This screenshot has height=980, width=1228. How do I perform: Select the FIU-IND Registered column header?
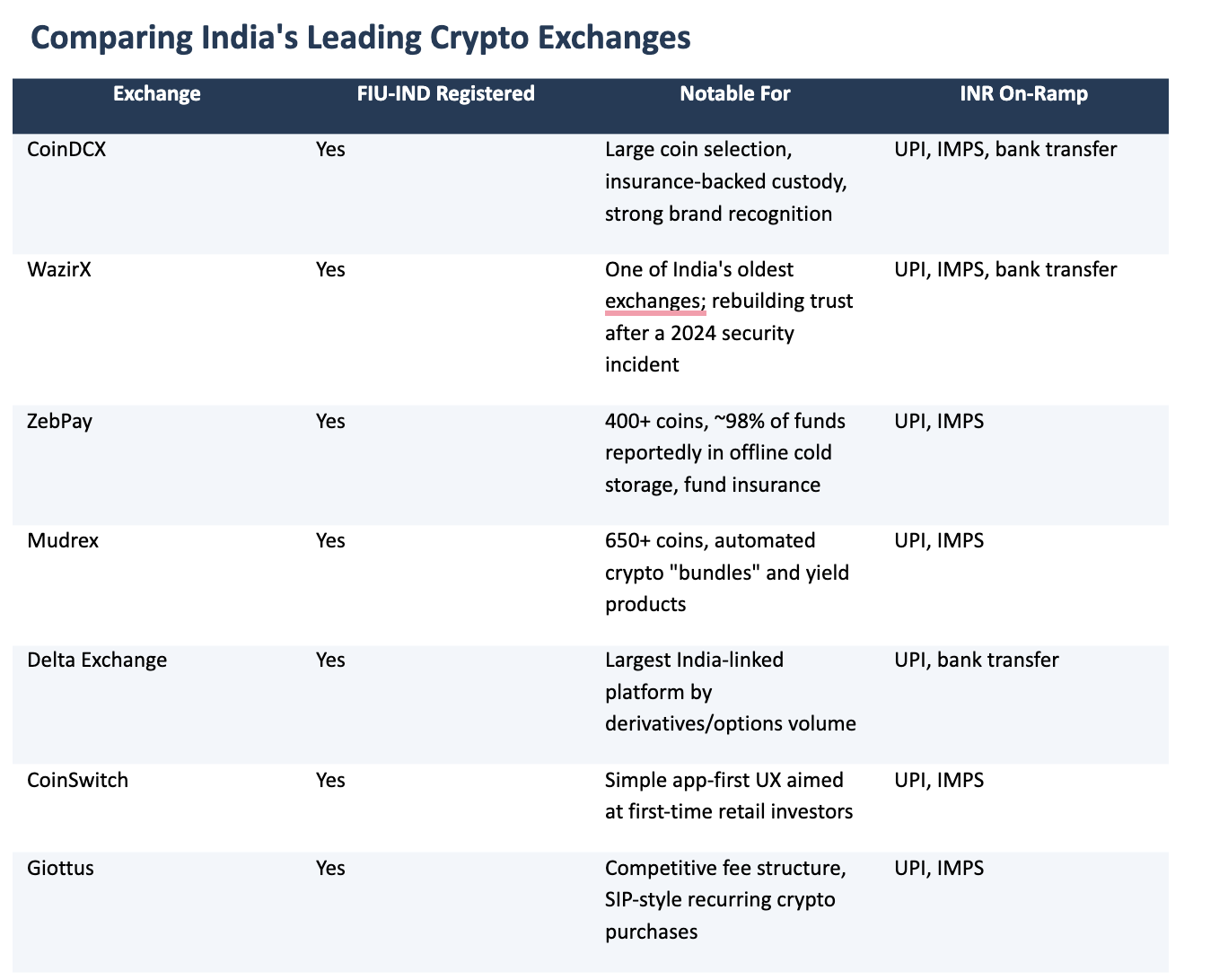point(446,93)
